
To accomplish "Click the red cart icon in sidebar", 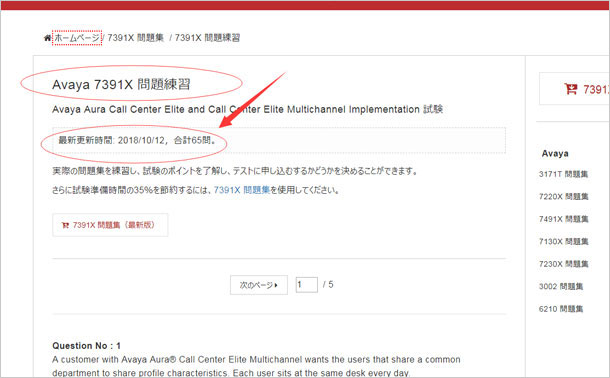I will click(571, 89).
